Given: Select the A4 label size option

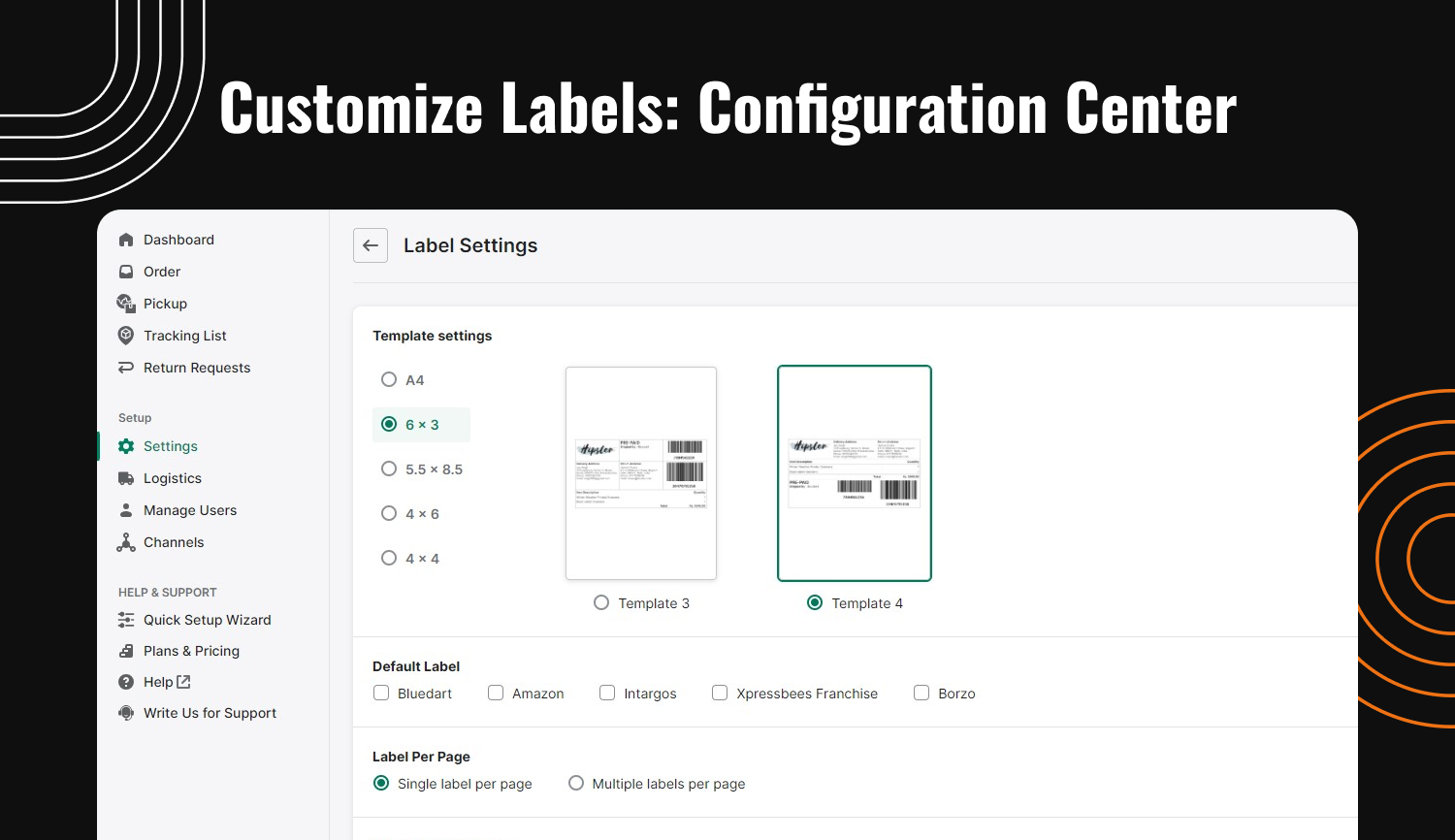Looking at the screenshot, I should pyautogui.click(x=389, y=379).
